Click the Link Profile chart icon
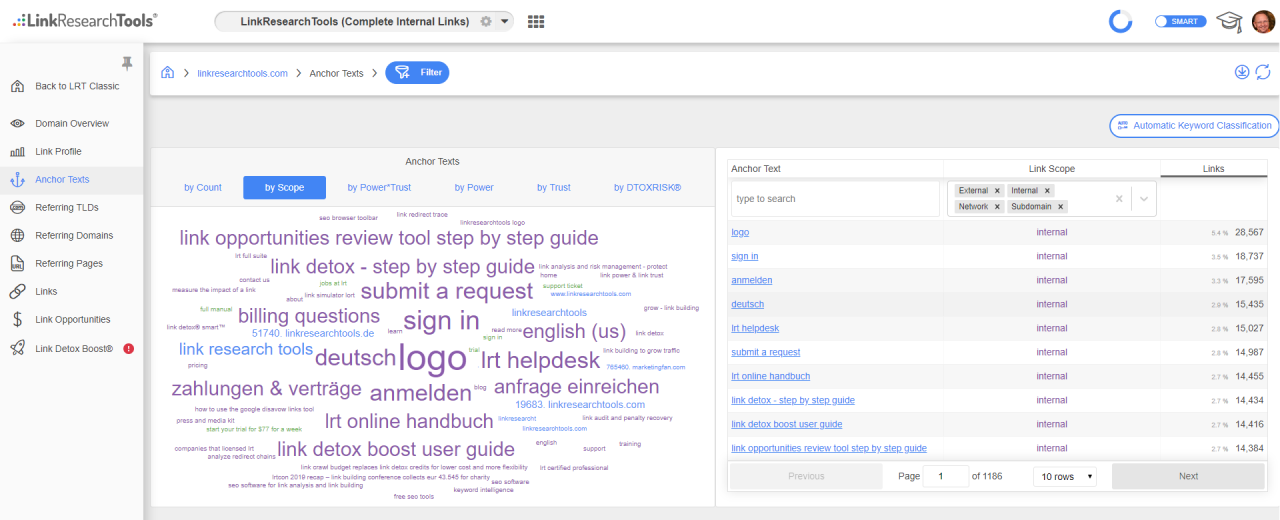This screenshot has height=520, width=1280. pyautogui.click(x=17, y=152)
